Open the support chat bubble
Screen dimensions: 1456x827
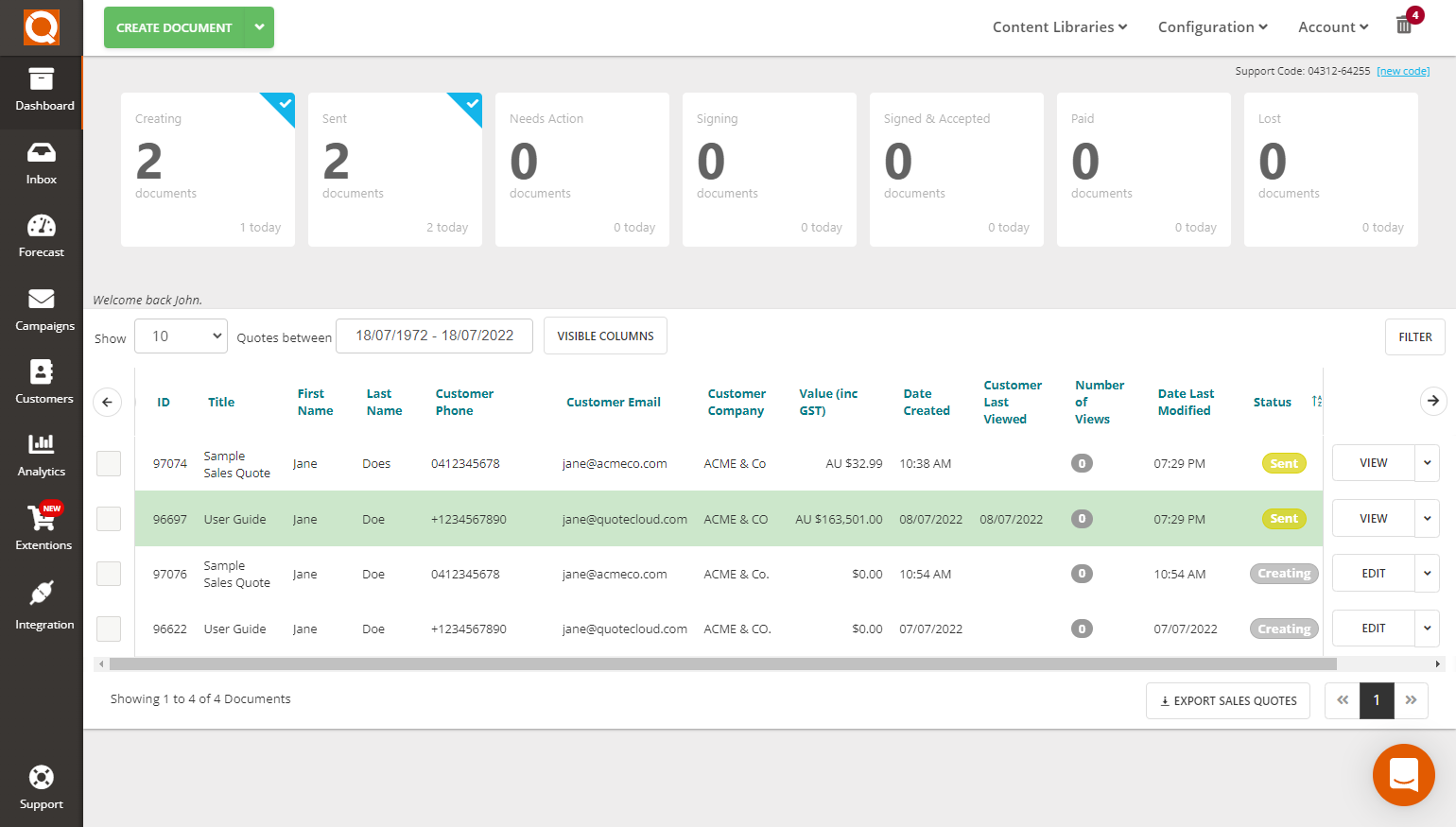click(1403, 775)
